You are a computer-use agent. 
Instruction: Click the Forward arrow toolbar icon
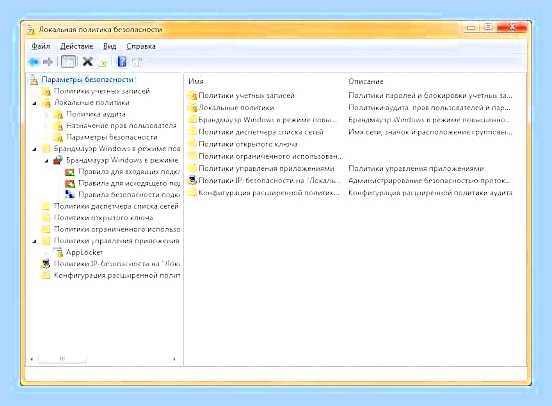48,62
